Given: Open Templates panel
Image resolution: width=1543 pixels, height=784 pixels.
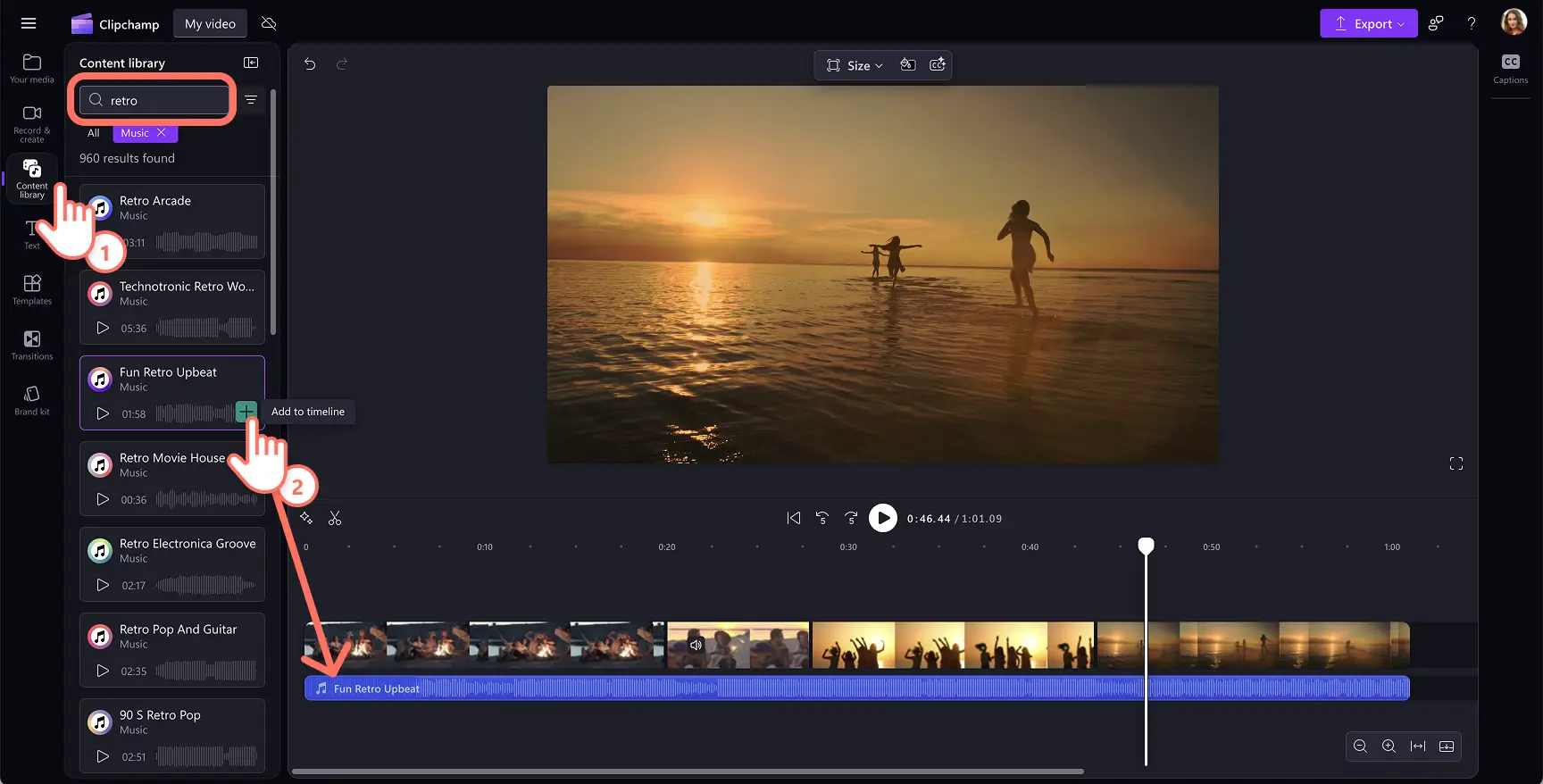Looking at the screenshot, I should tap(32, 289).
